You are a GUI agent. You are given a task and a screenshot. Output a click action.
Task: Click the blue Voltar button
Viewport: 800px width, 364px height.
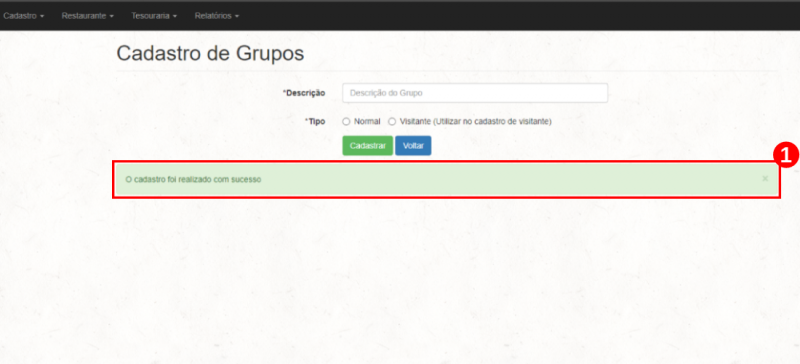(413, 145)
